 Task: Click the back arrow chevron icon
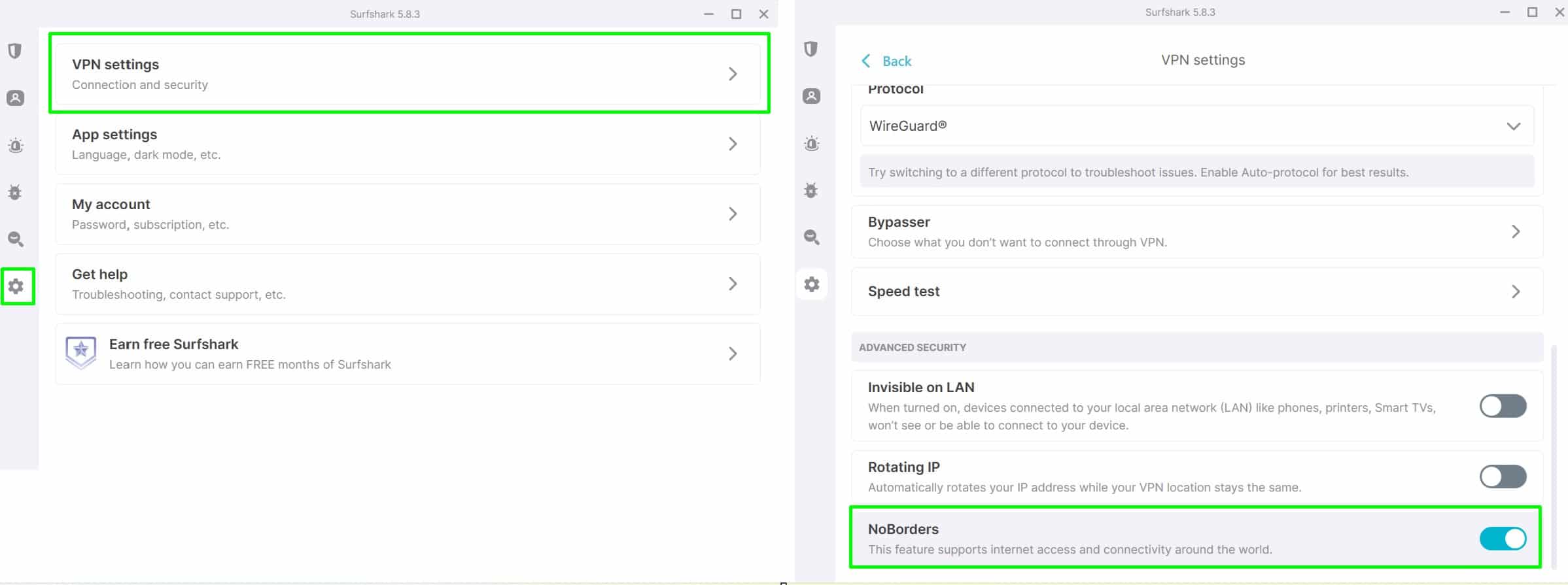(x=865, y=61)
